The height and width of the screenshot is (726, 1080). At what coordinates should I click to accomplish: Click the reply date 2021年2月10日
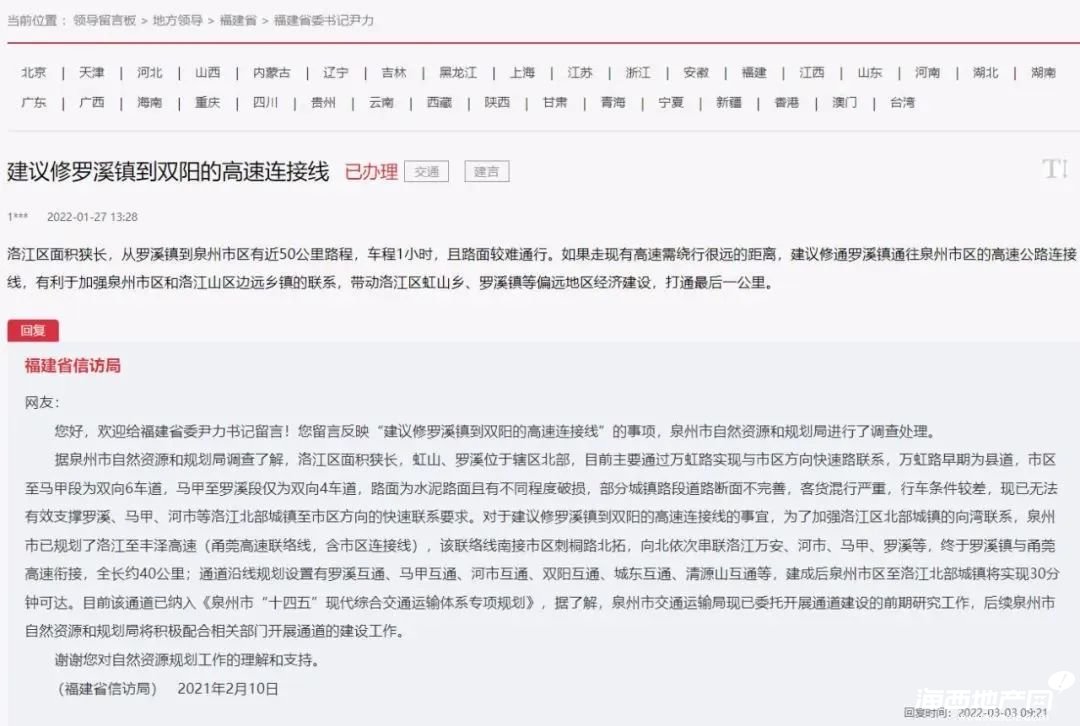[228, 689]
